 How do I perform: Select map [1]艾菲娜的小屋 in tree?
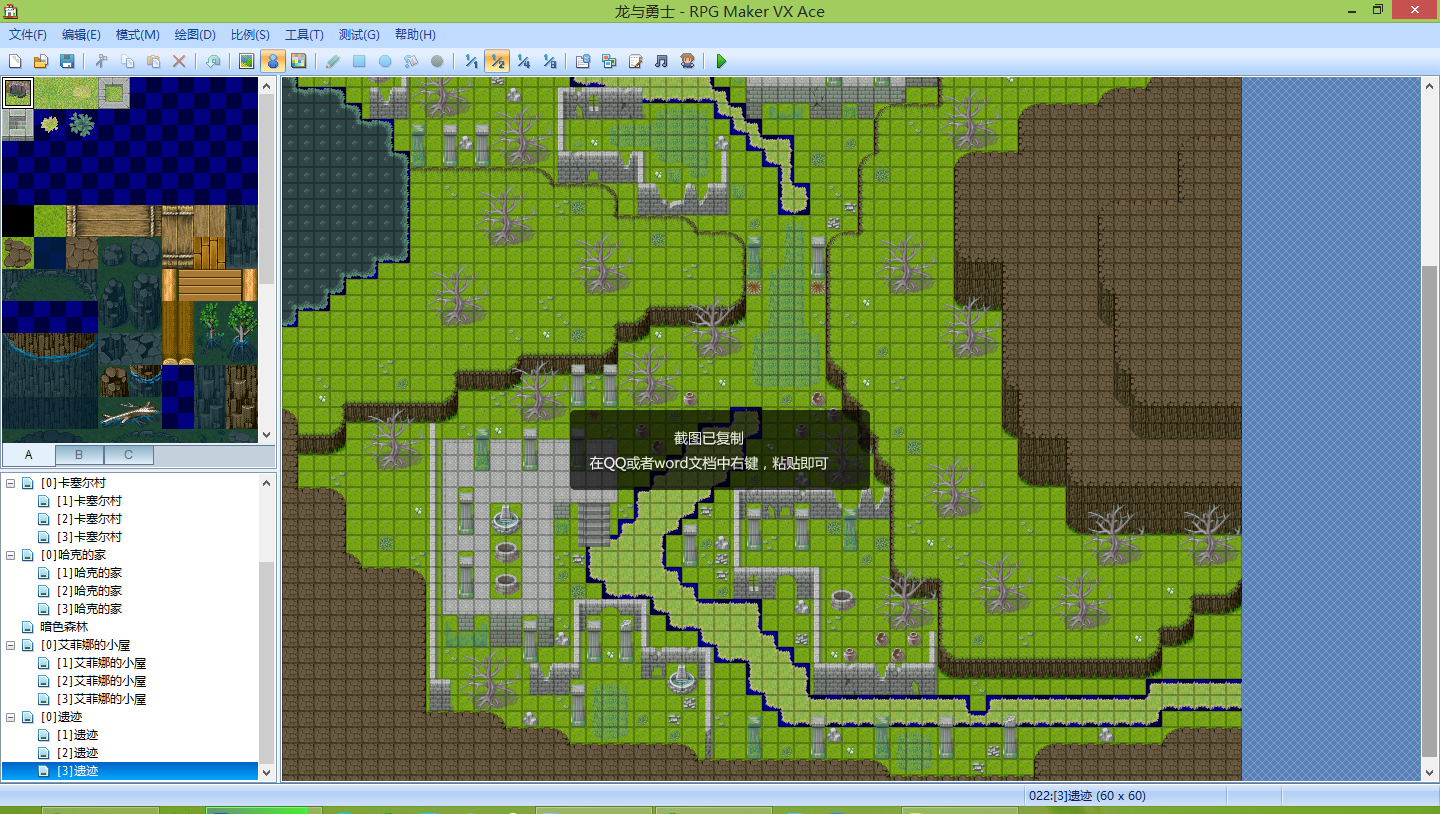click(101, 663)
